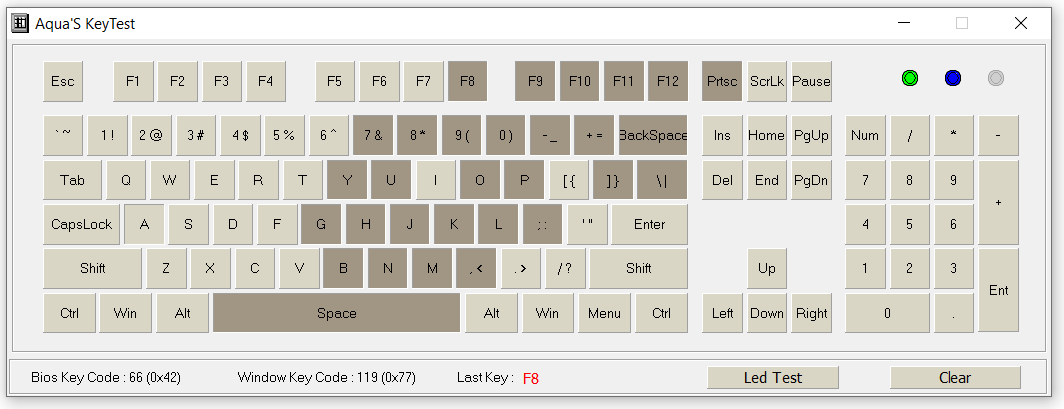Click the blue LED indicator

[x=953, y=78]
